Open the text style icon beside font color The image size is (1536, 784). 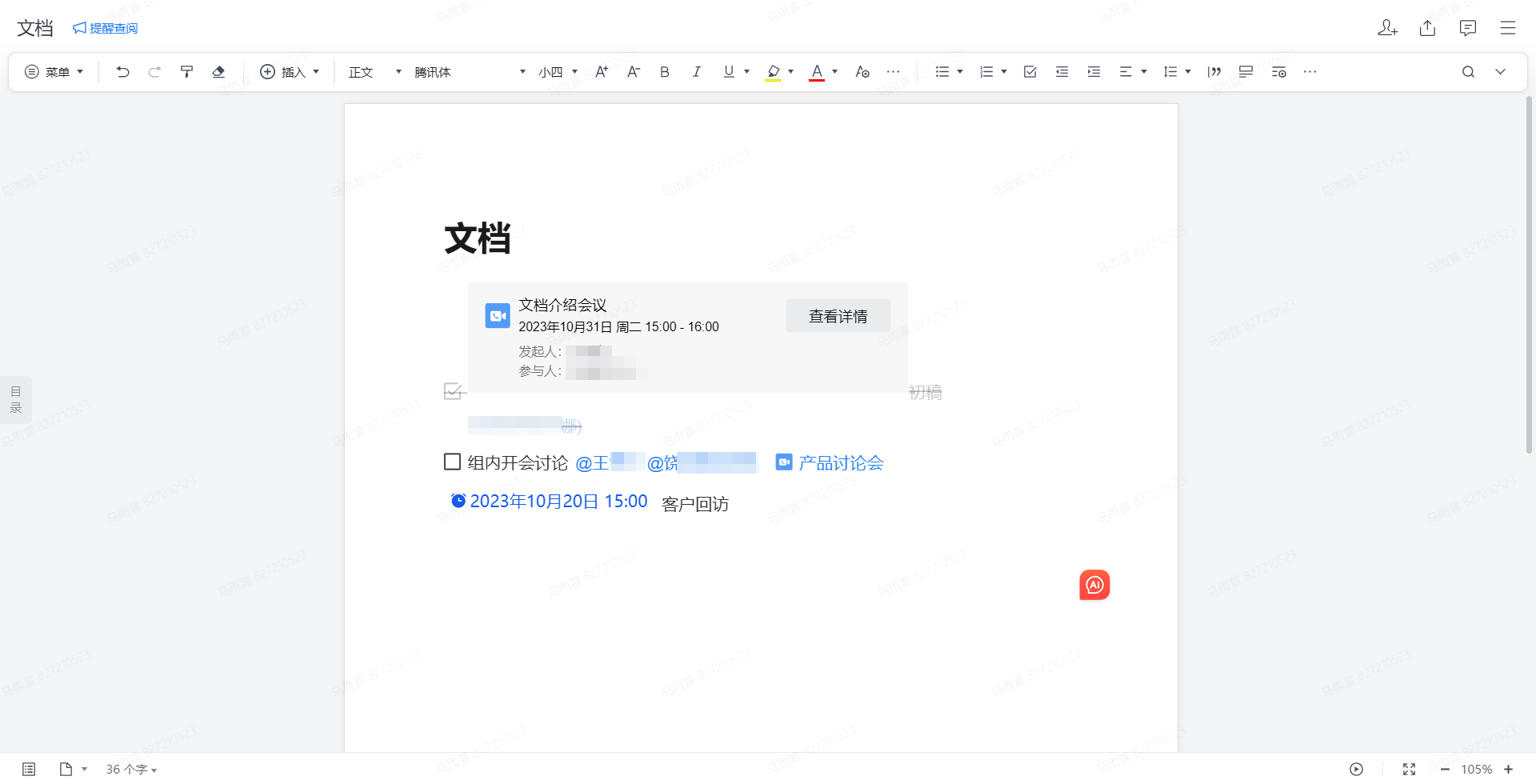(x=862, y=72)
